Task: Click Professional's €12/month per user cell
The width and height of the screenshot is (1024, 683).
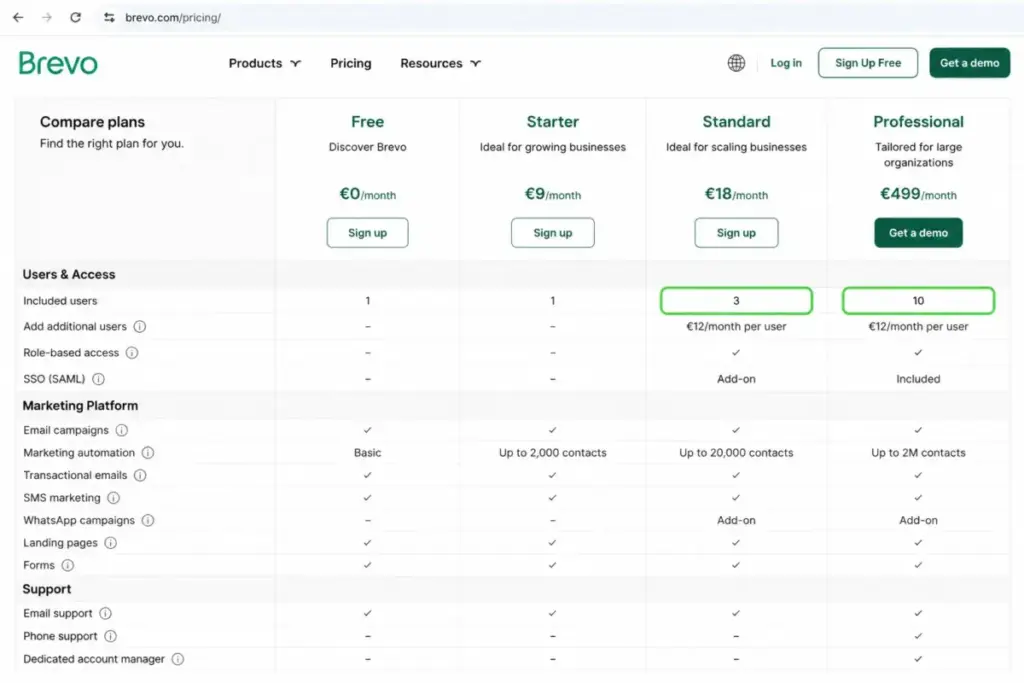Action: point(918,326)
